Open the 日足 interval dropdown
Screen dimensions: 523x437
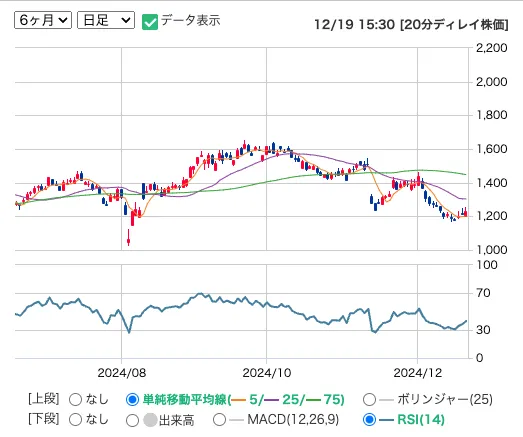coord(106,20)
